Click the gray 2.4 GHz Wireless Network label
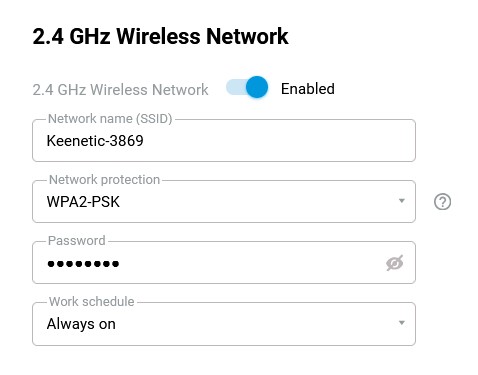 pos(120,90)
